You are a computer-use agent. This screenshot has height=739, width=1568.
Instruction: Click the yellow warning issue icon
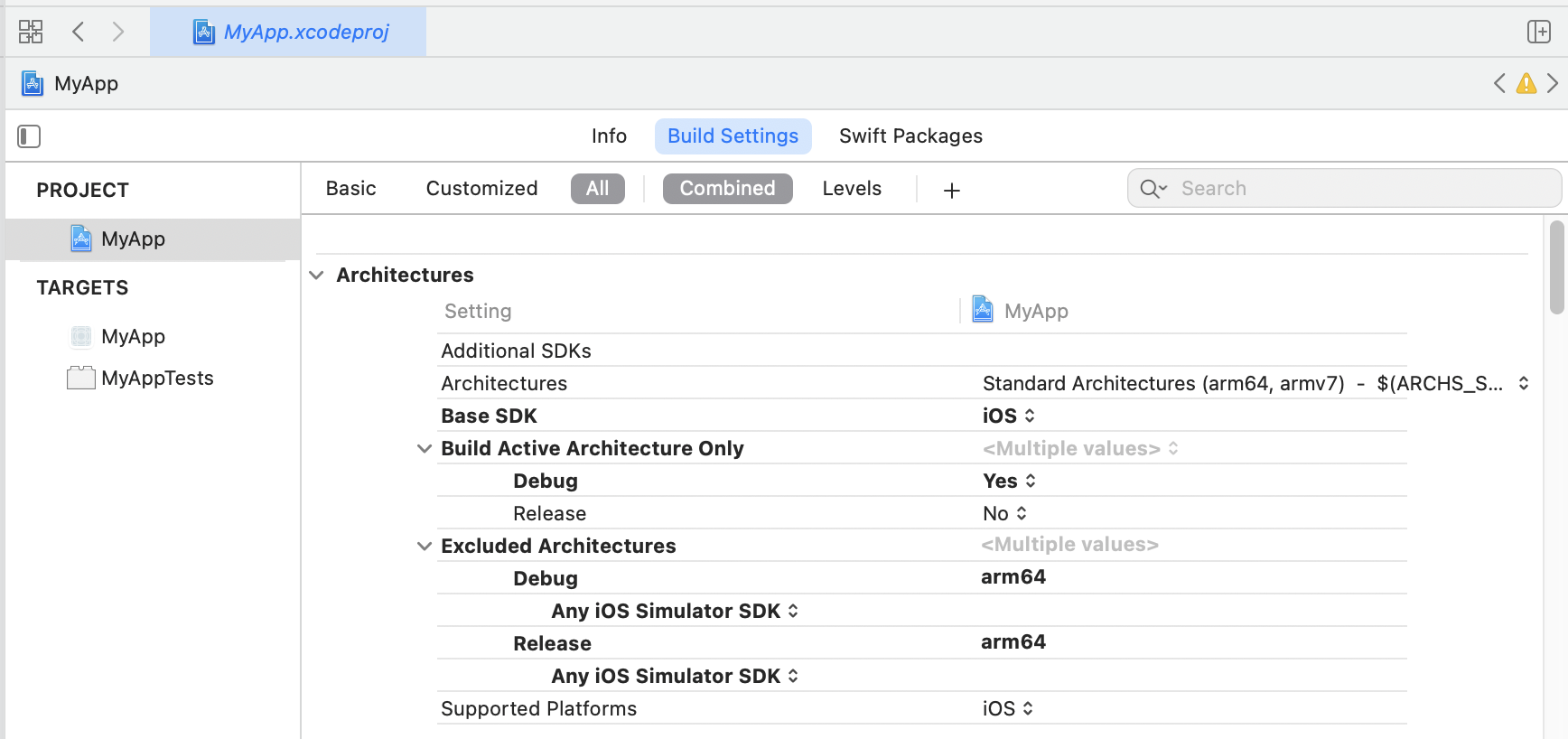tap(1526, 84)
